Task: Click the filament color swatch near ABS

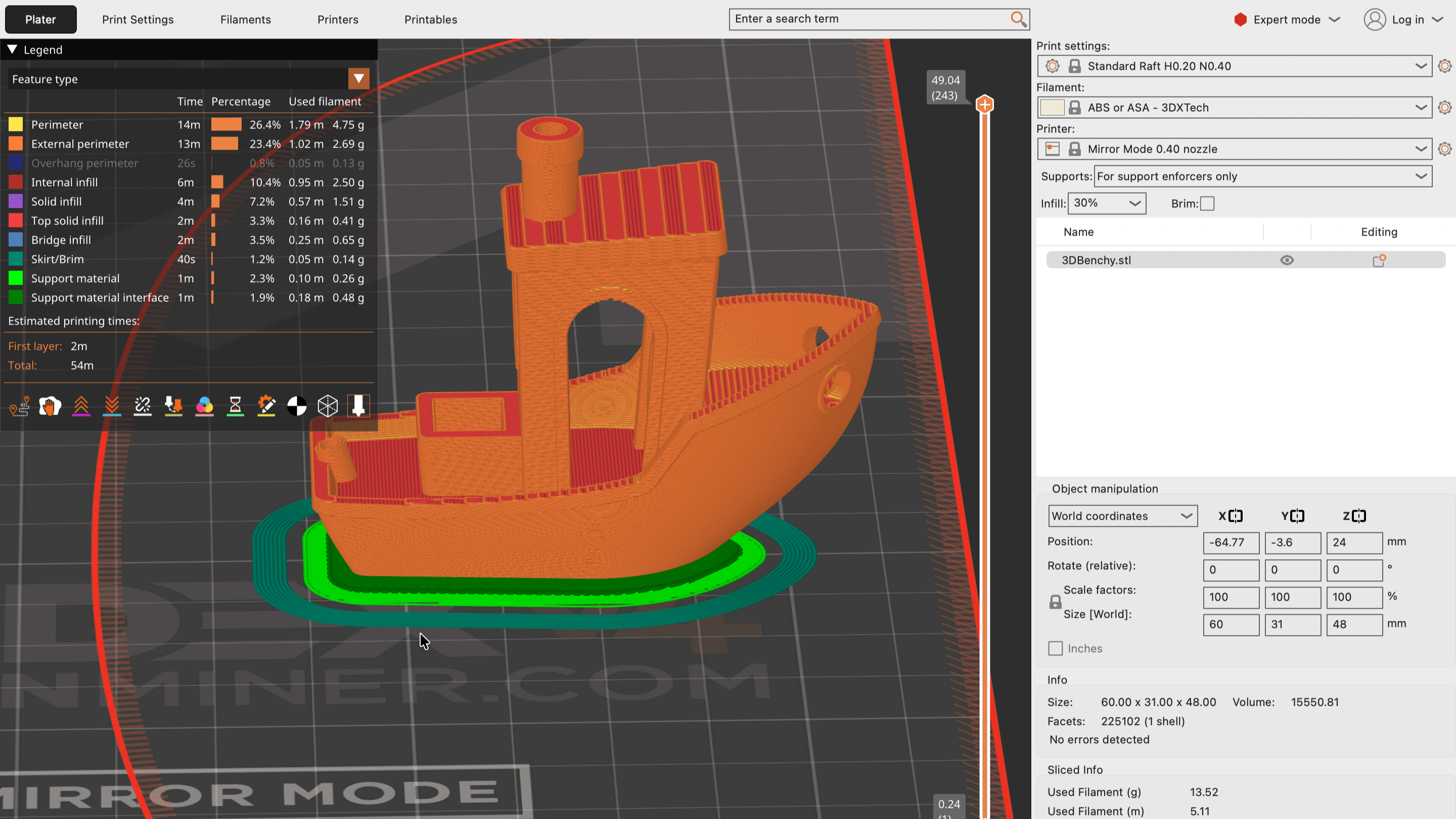Action: point(1053,107)
